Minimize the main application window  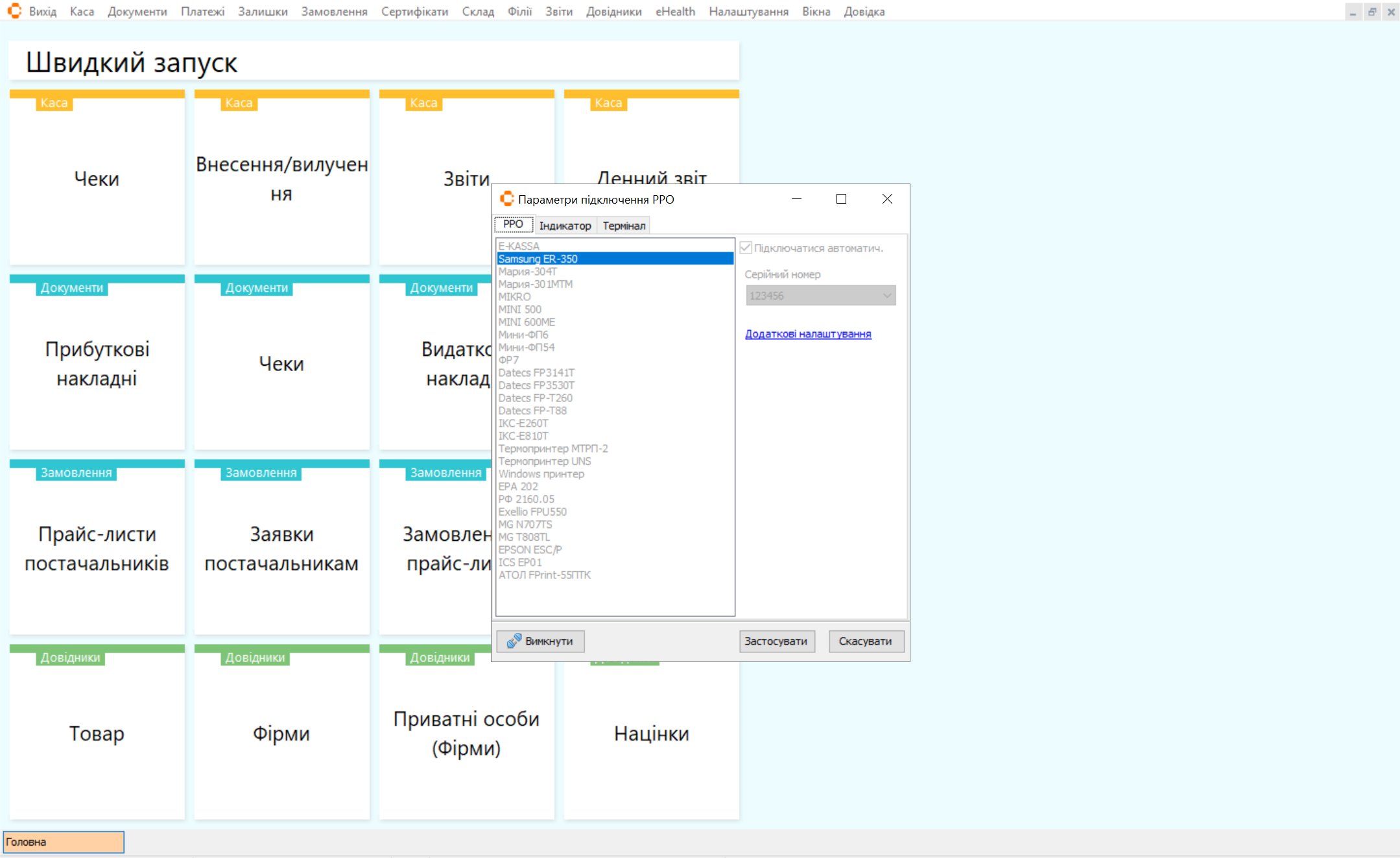[x=1353, y=12]
